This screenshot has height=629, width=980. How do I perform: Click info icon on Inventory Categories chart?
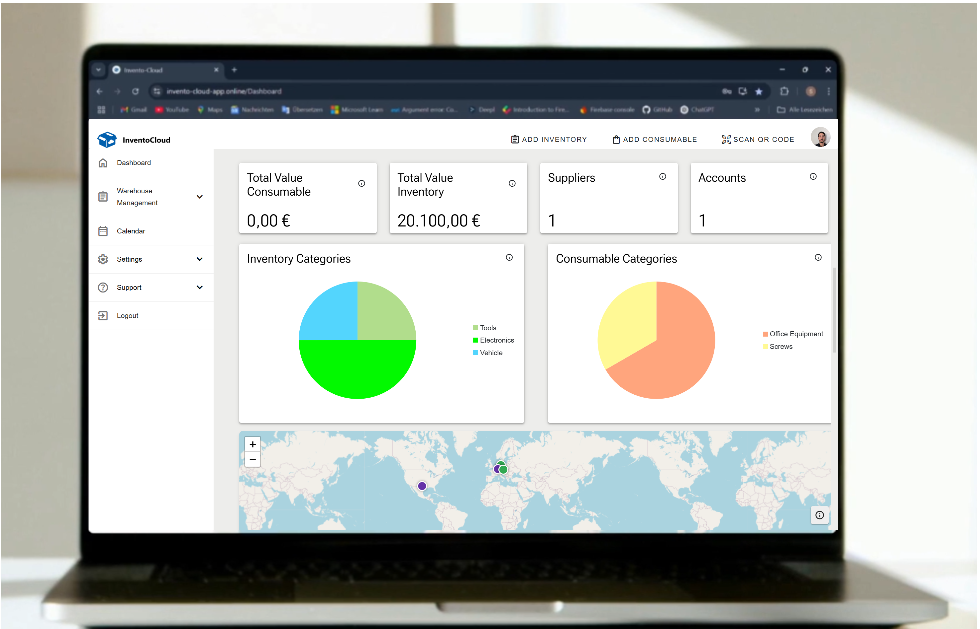coord(509,258)
